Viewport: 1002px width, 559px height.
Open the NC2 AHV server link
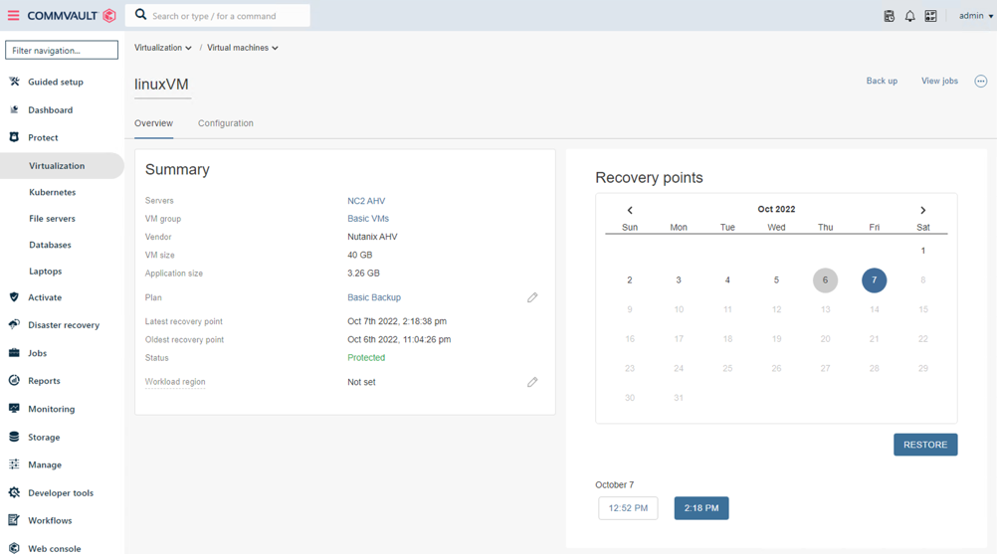[366, 201]
